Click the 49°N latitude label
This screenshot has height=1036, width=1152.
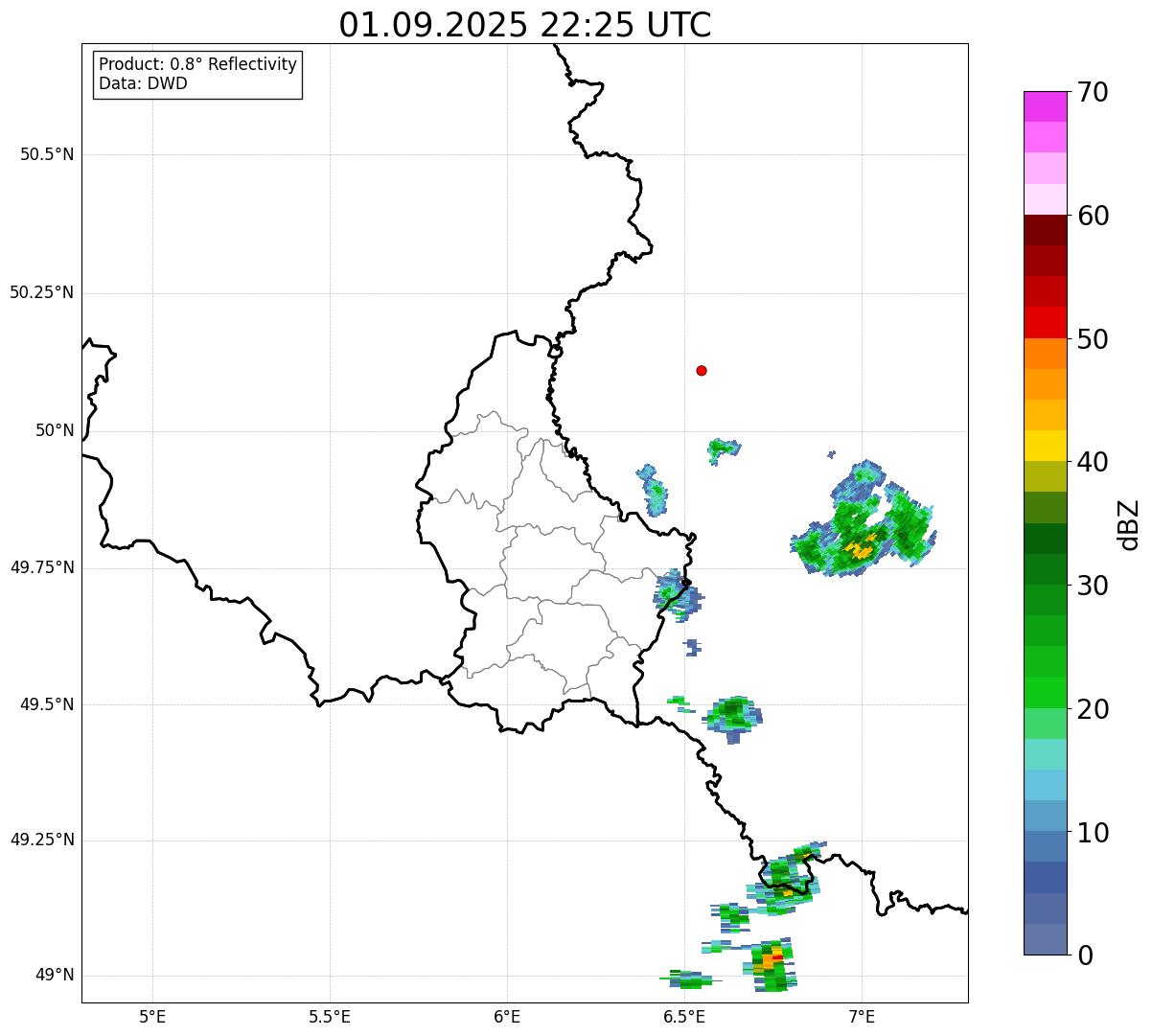pos(55,976)
